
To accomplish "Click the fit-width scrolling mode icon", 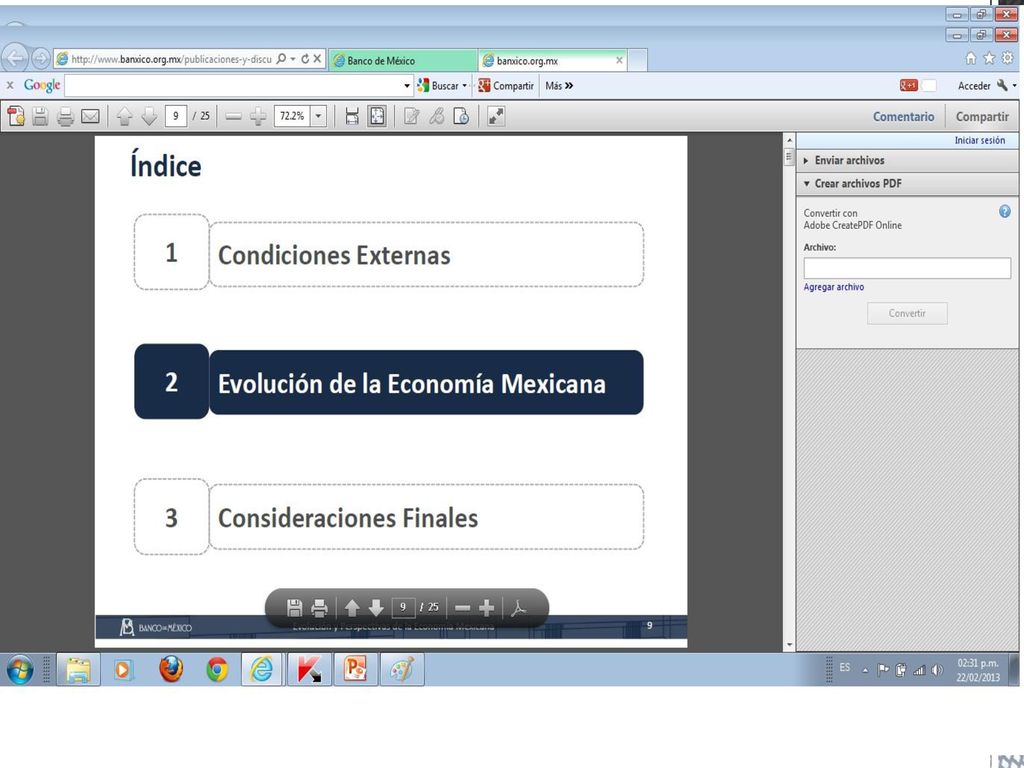I will click(352, 116).
